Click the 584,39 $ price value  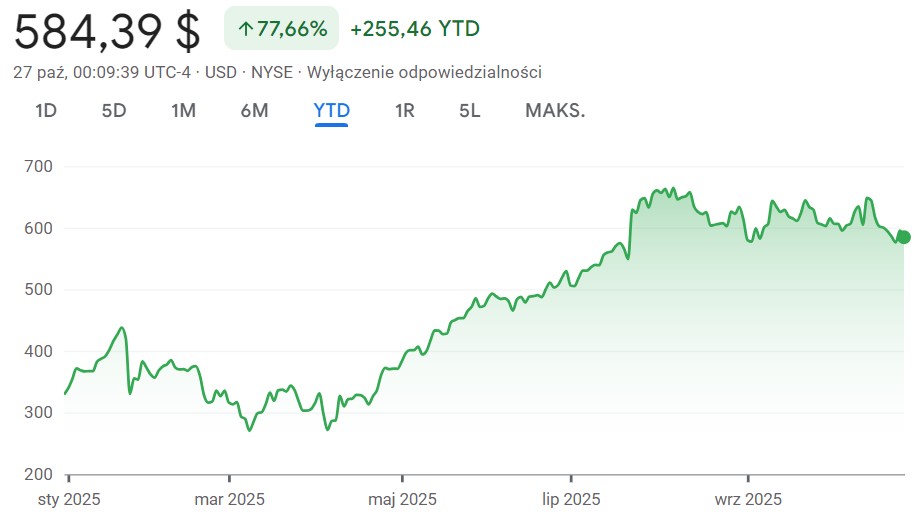pos(107,31)
